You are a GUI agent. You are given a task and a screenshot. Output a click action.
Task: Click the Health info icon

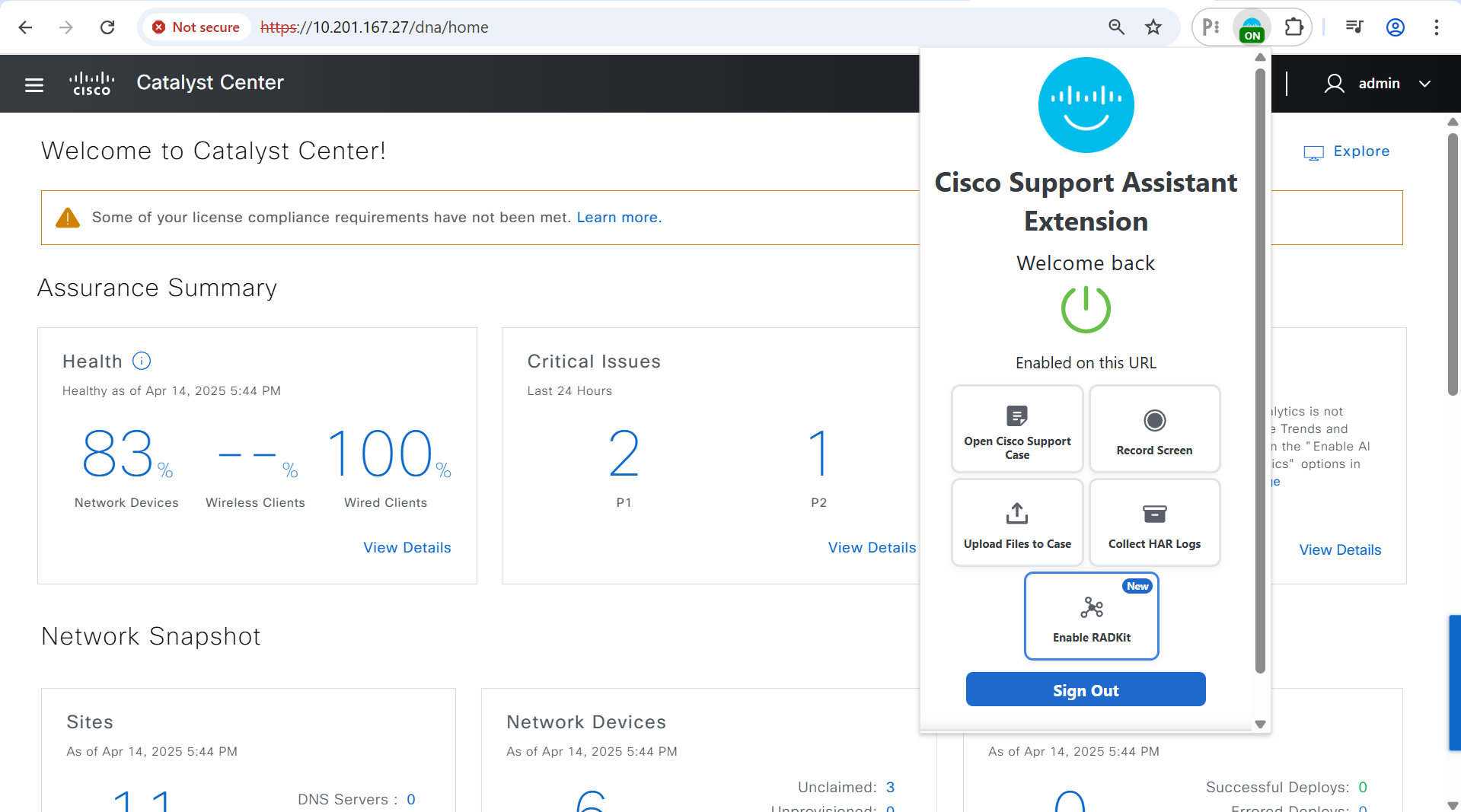point(142,361)
